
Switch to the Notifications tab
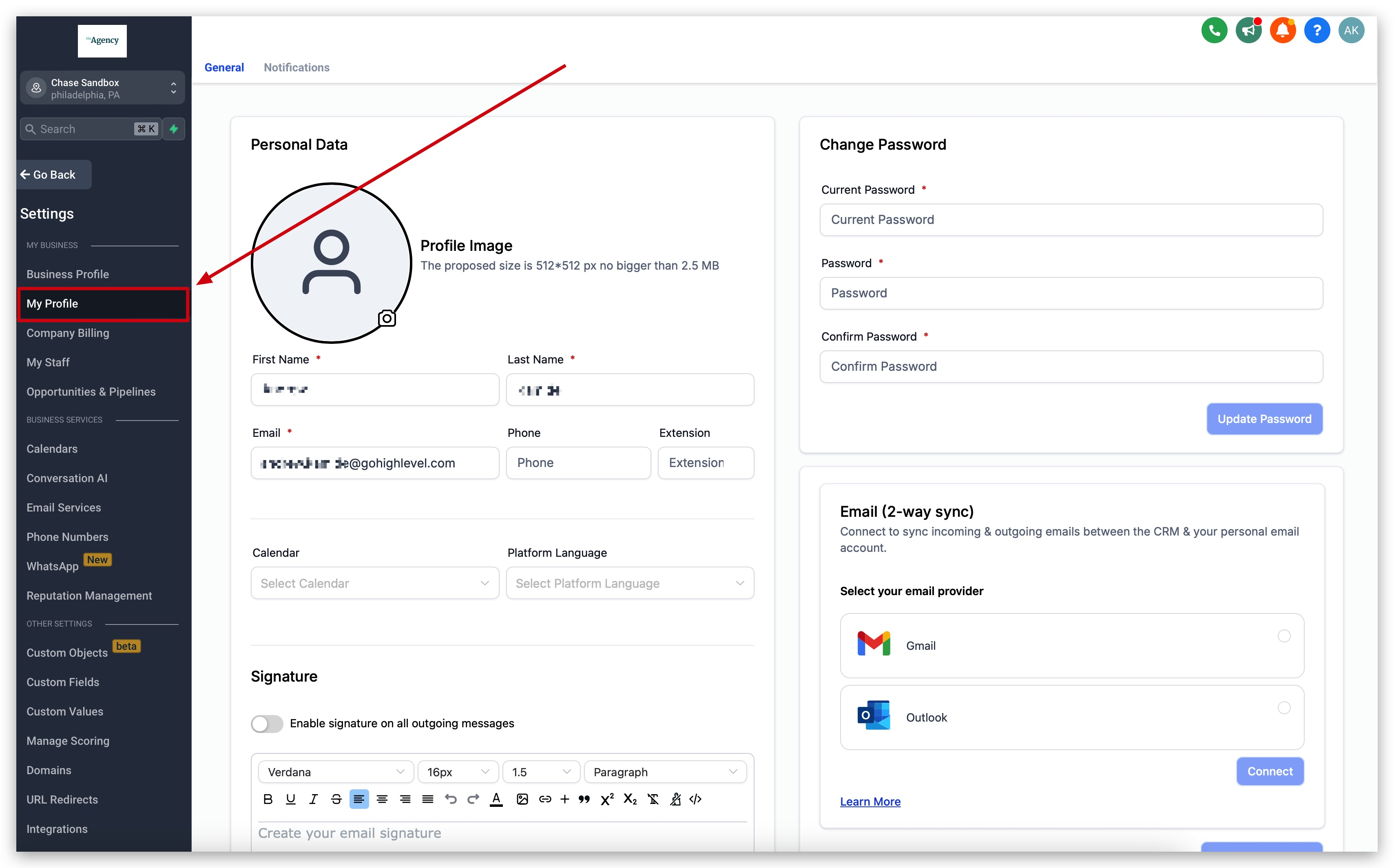(296, 68)
